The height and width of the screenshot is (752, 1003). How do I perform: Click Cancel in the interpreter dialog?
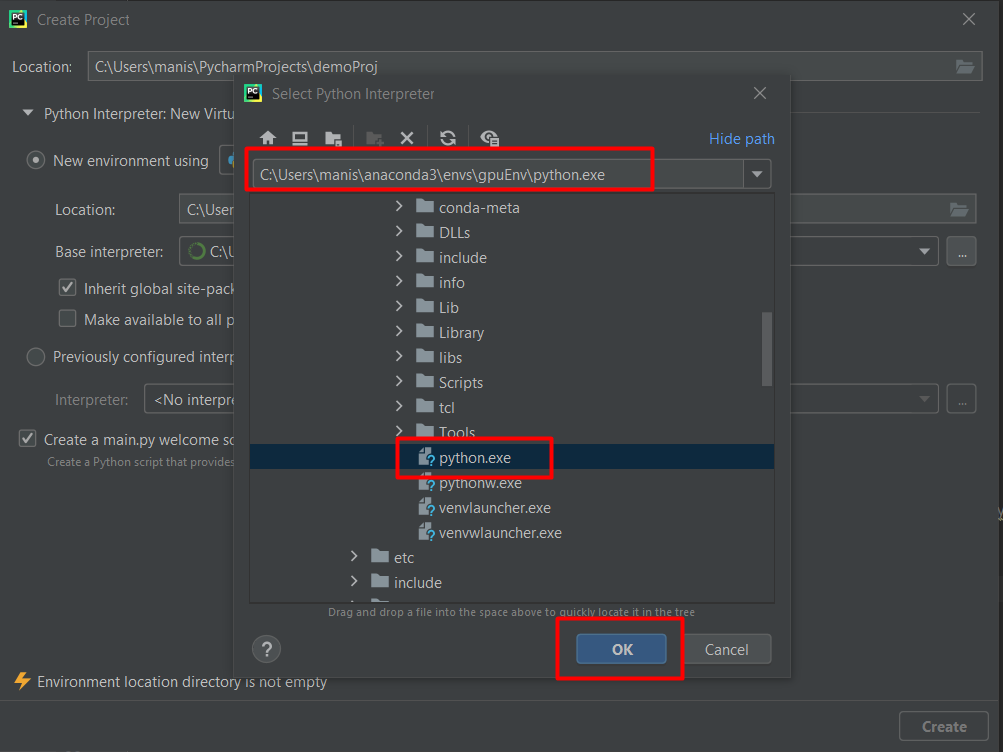(727, 649)
